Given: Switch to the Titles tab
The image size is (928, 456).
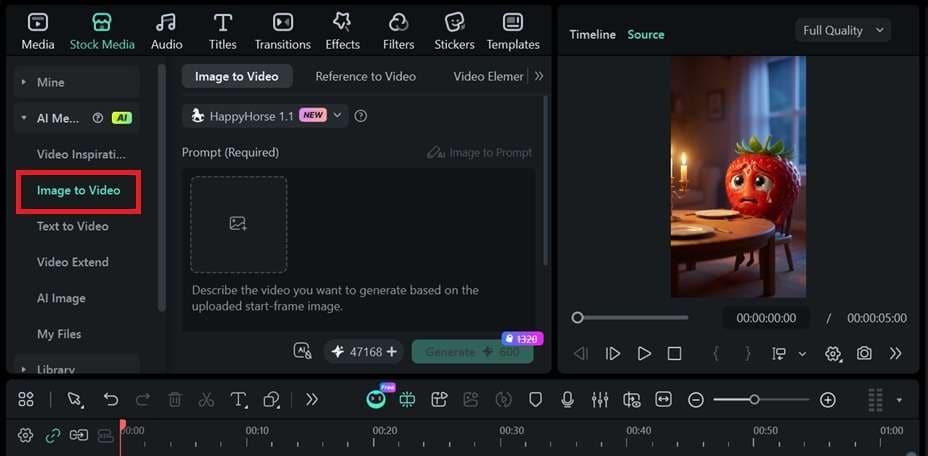Looking at the screenshot, I should [223, 33].
